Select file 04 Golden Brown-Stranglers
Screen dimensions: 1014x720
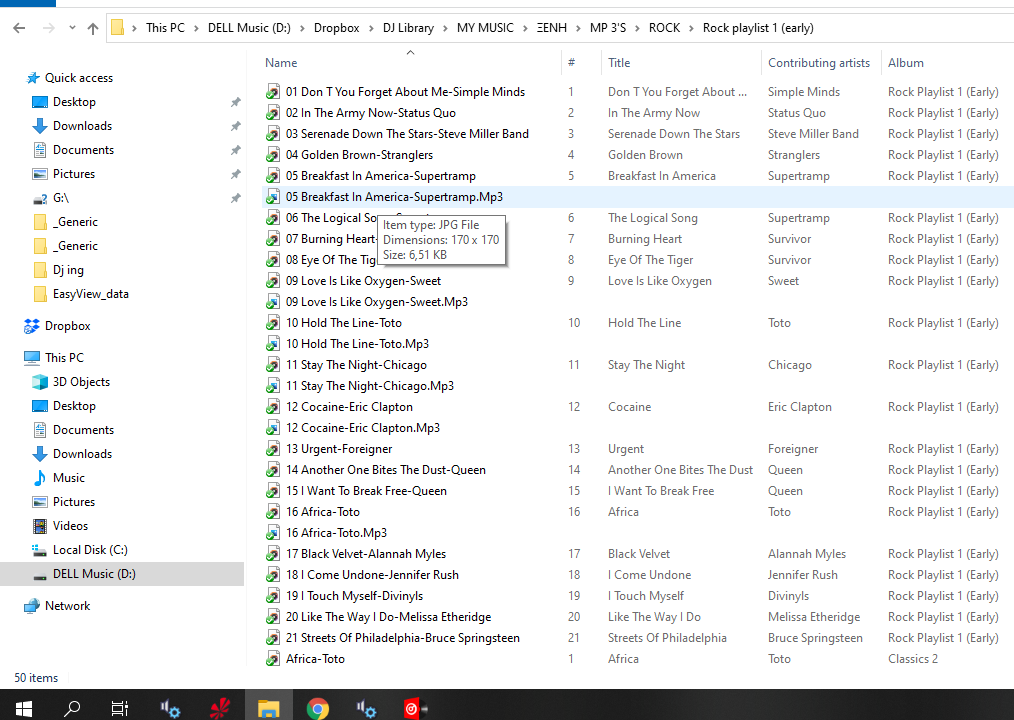click(x=360, y=155)
